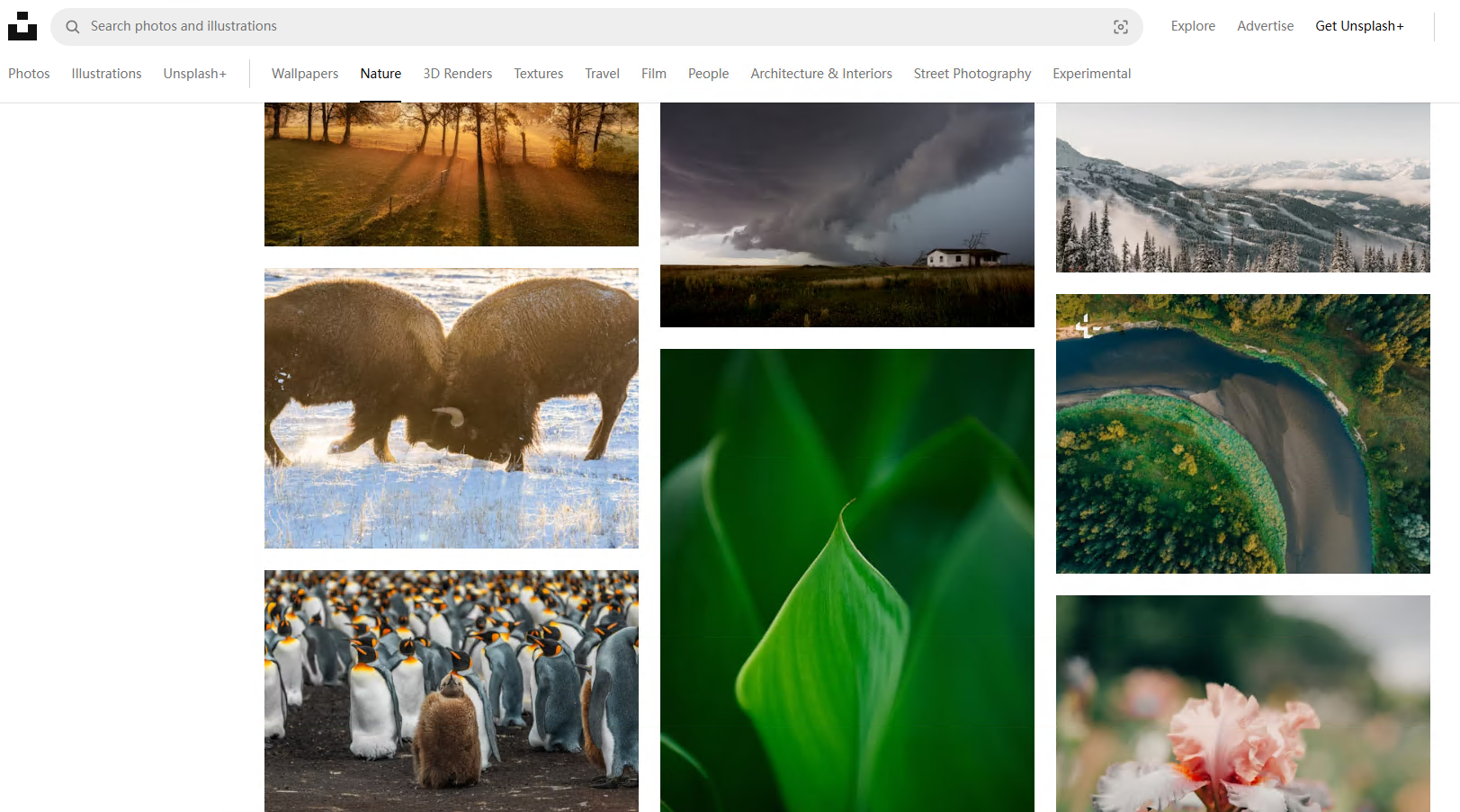Open the snowy mountain photo
The image size is (1460, 812).
tap(1243, 187)
